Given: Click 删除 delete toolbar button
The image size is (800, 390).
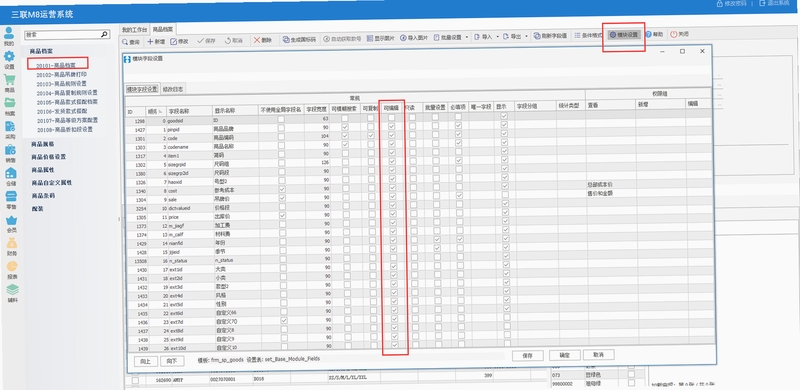Looking at the screenshot, I should pos(263,40).
